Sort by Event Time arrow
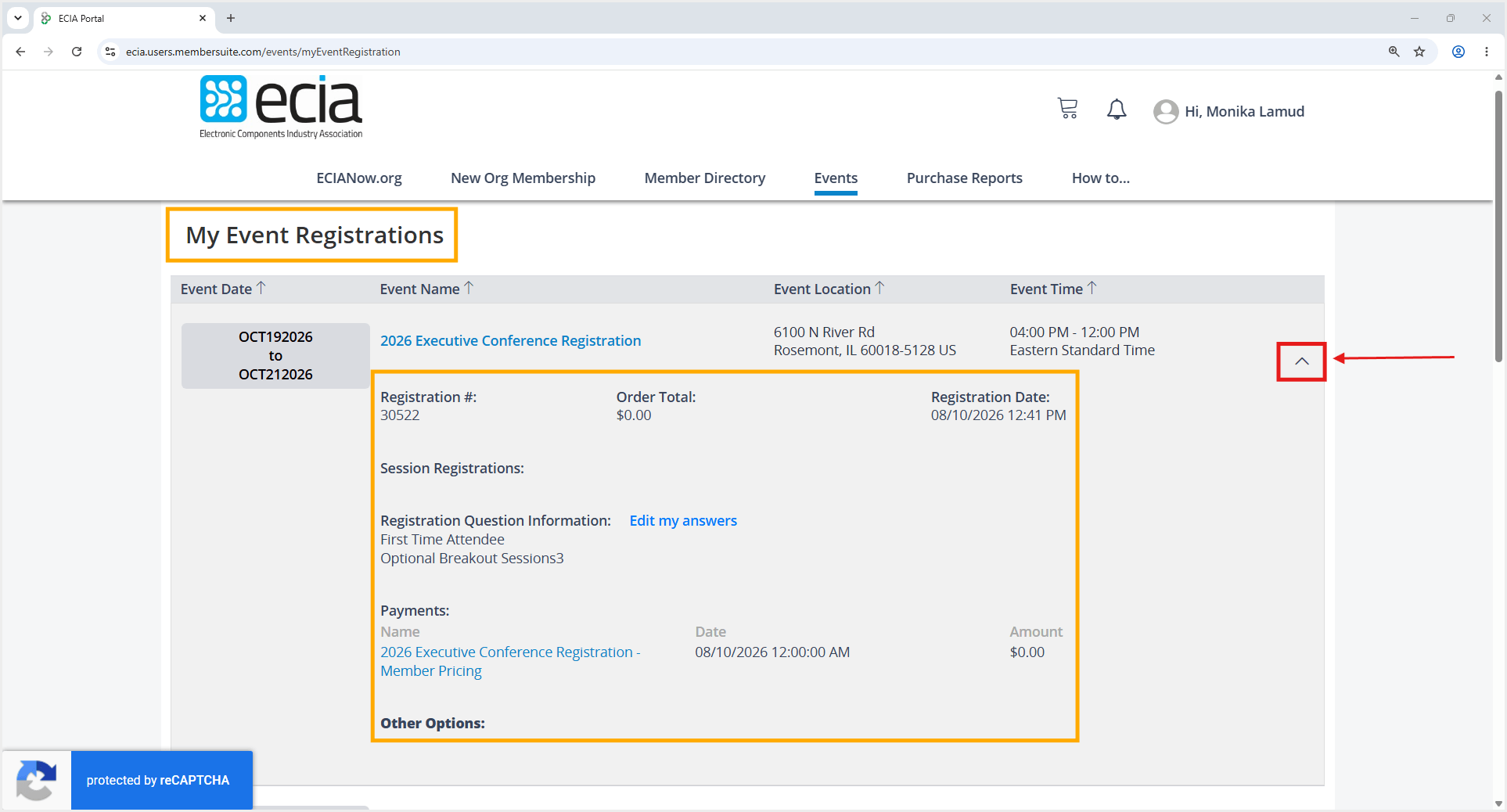 [1092, 288]
